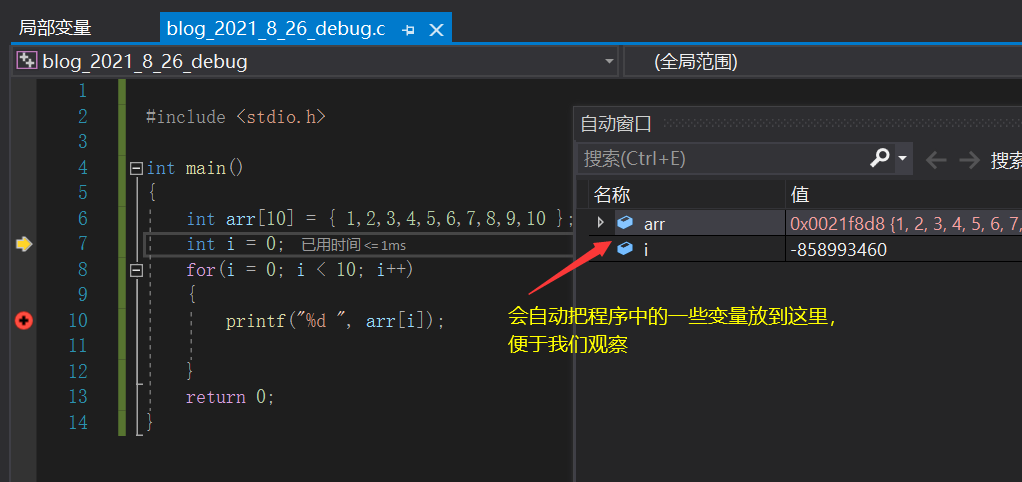Select the arr variable name
This screenshot has width=1022, height=482.
click(x=654, y=225)
